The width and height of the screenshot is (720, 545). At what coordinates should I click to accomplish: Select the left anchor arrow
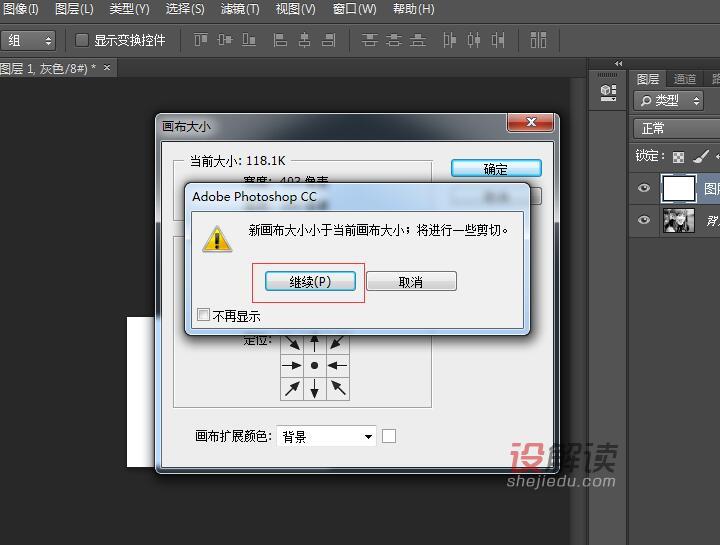point(292,365)
